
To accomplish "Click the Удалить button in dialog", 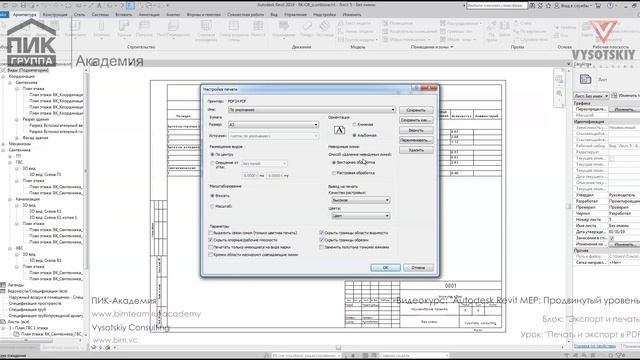I will 416,150.
